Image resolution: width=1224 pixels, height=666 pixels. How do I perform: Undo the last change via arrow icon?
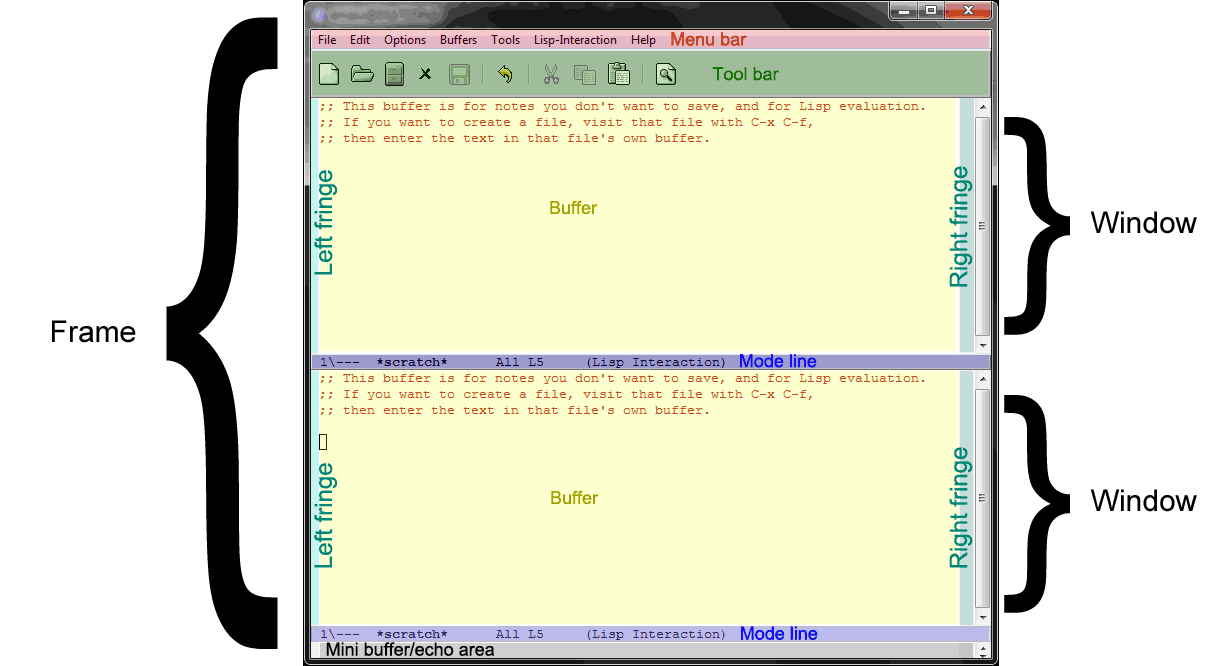[x=505, y=74]
